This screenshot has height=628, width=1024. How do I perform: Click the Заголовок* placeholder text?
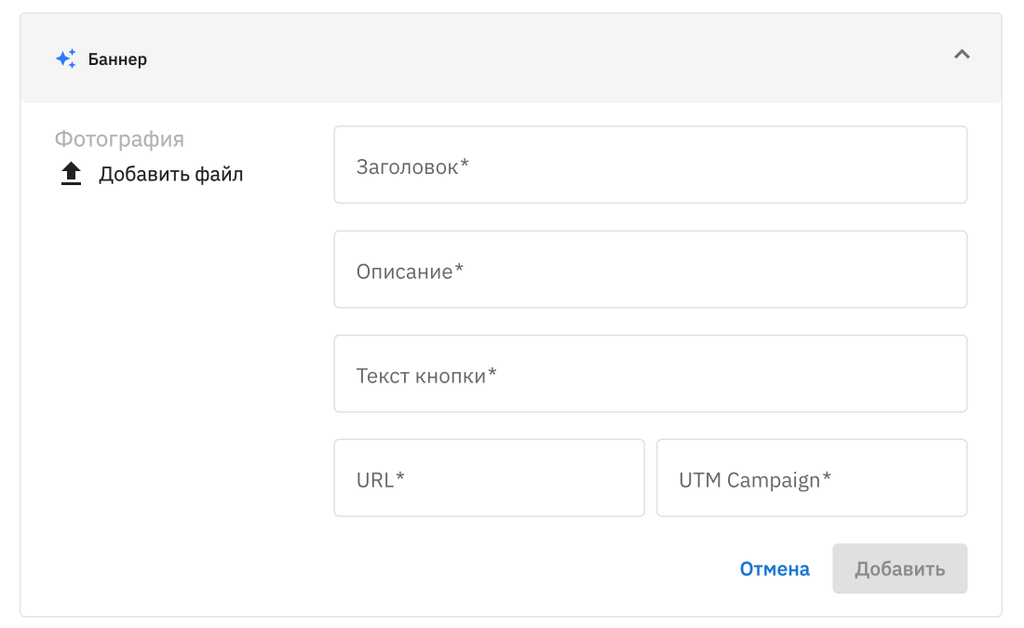(412, 167)
